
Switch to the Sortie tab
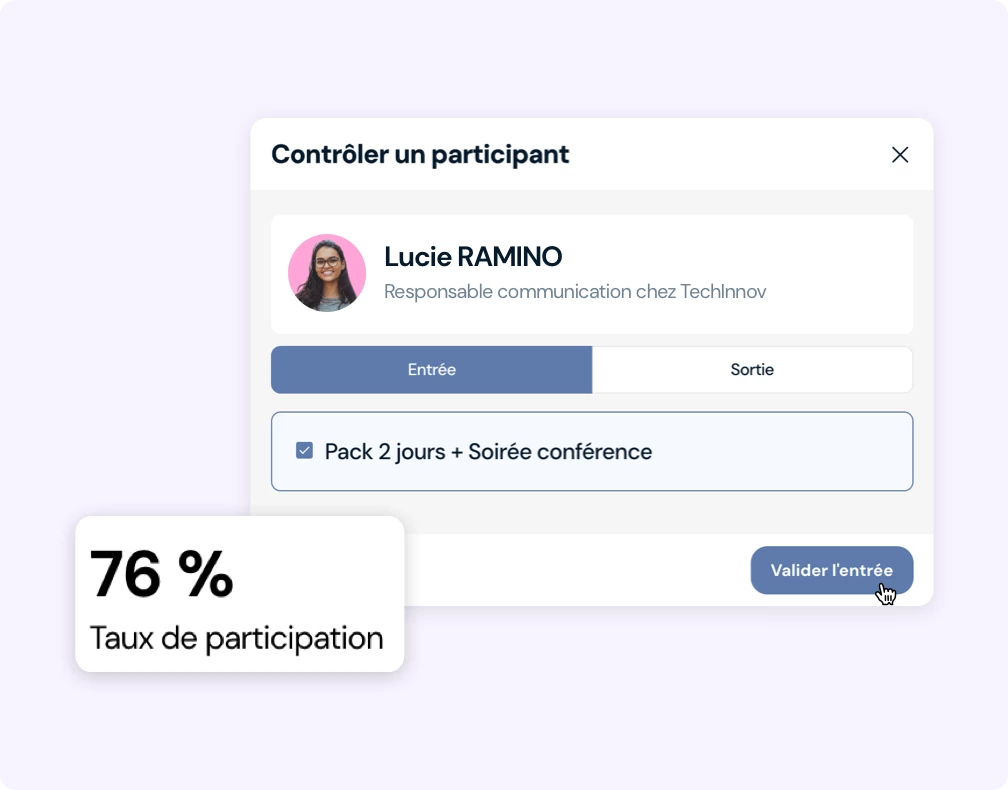(x=752, y=370)
